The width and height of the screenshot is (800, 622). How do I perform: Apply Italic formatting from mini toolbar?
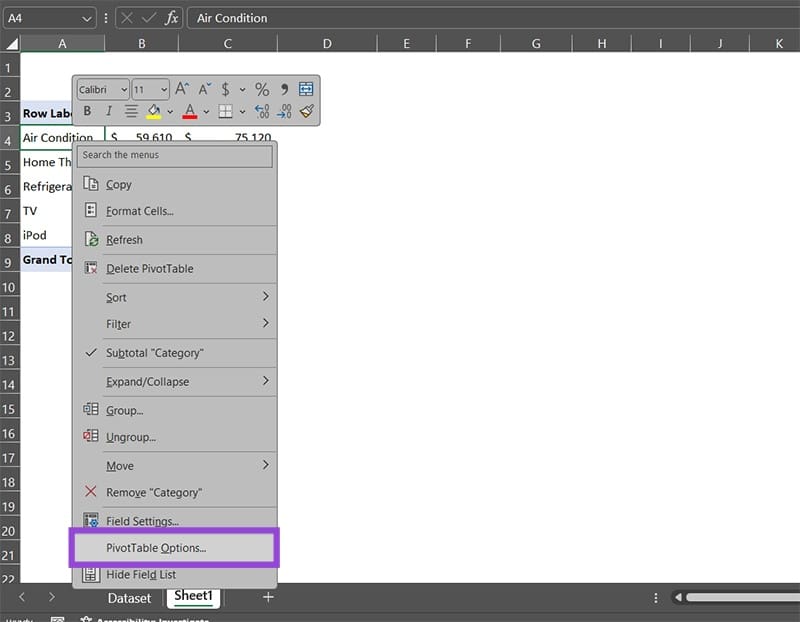click(108, 111)
